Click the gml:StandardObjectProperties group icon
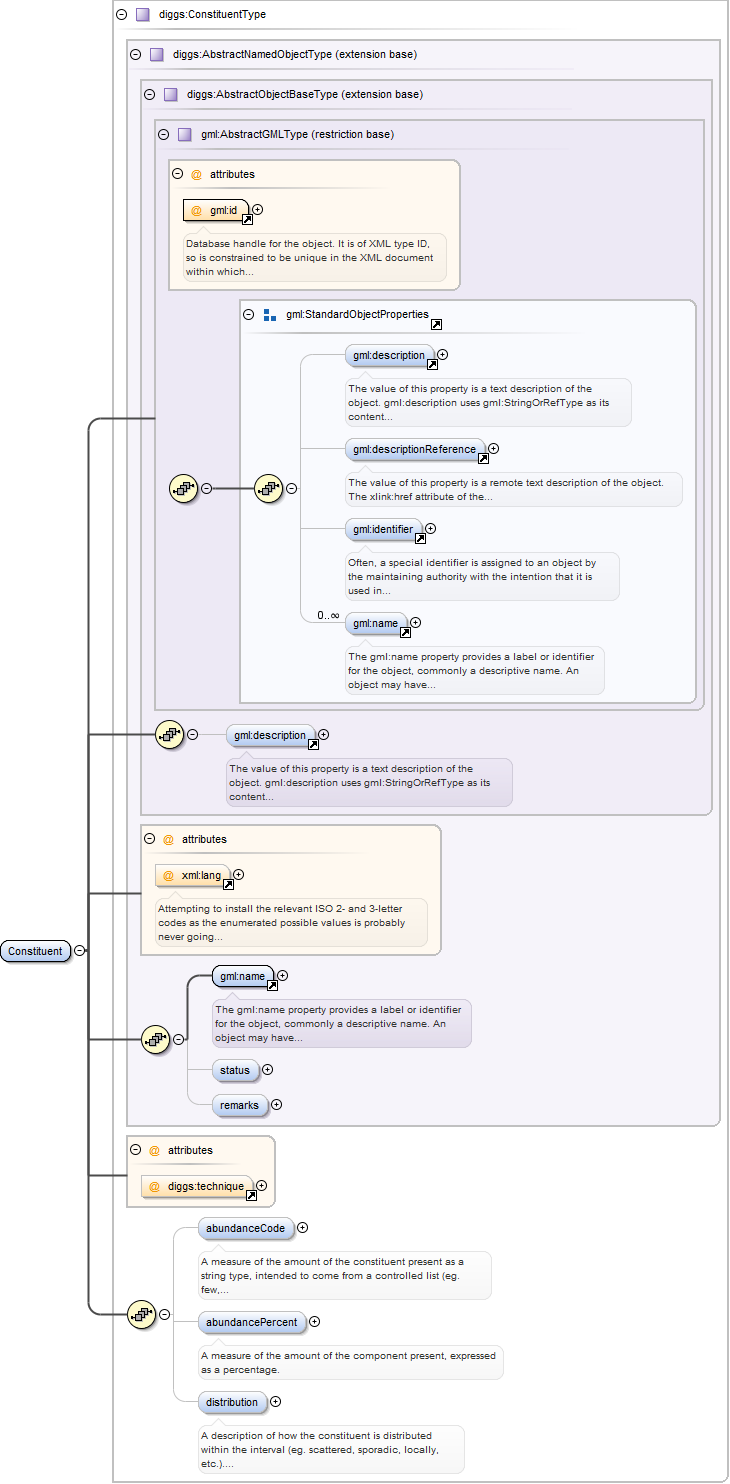The width and height of the screenshot is (730, 1484). coord(269,315)
